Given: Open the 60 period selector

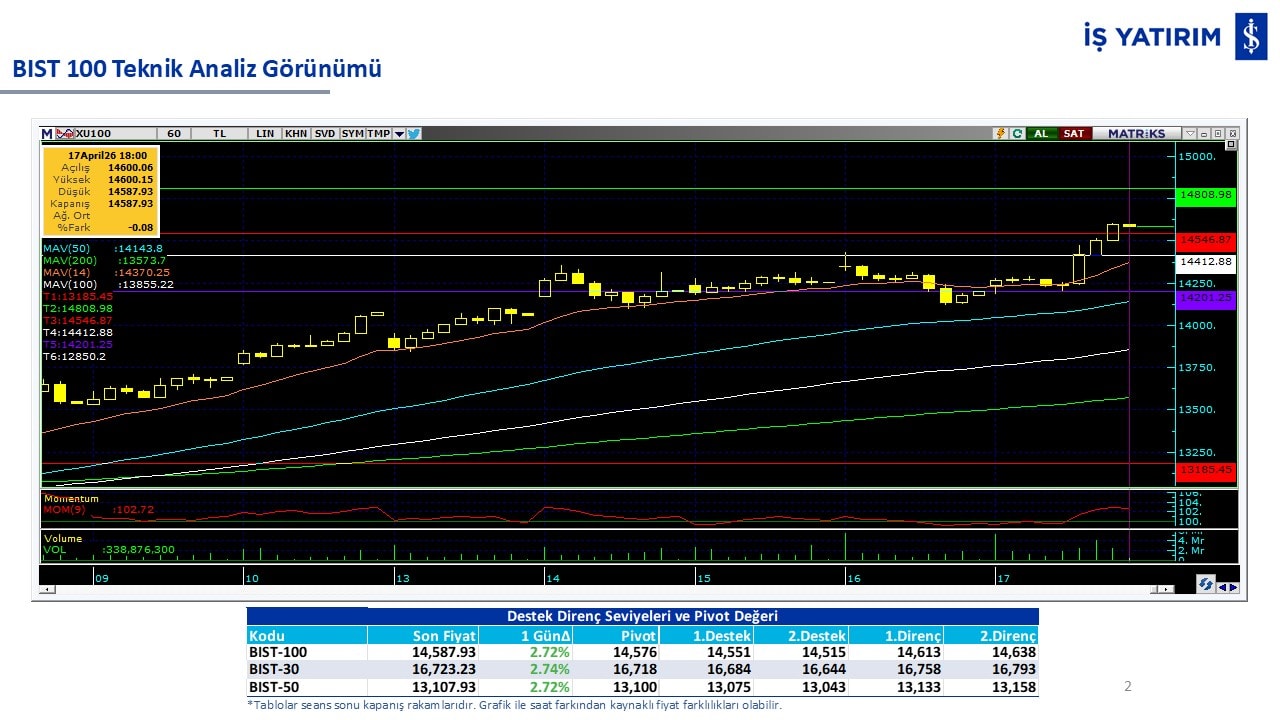Looking at the screenshot, I should coord(174,133).
